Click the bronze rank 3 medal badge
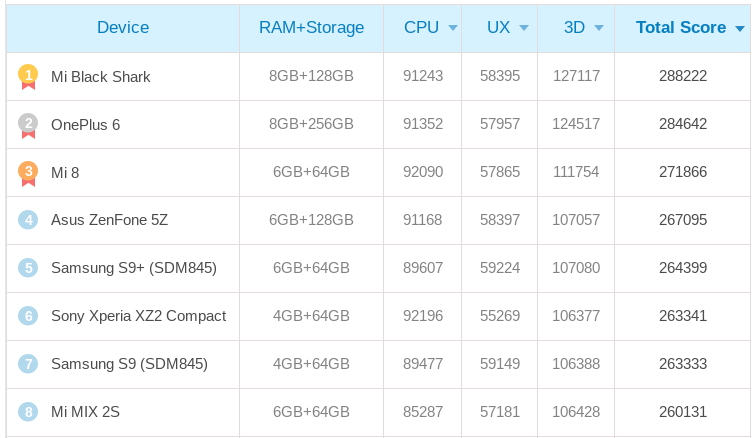The width and height of the screenshot is (756, 438). tap(28, 173)
